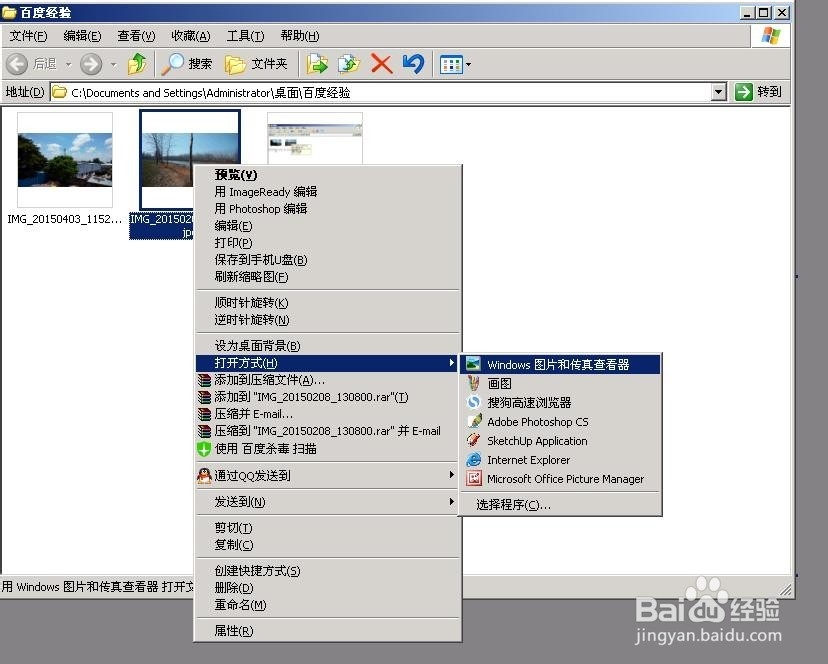Choose 保存到手机U盘(B)
Viewport: 828px width, 664px height.
click(327, 260)
